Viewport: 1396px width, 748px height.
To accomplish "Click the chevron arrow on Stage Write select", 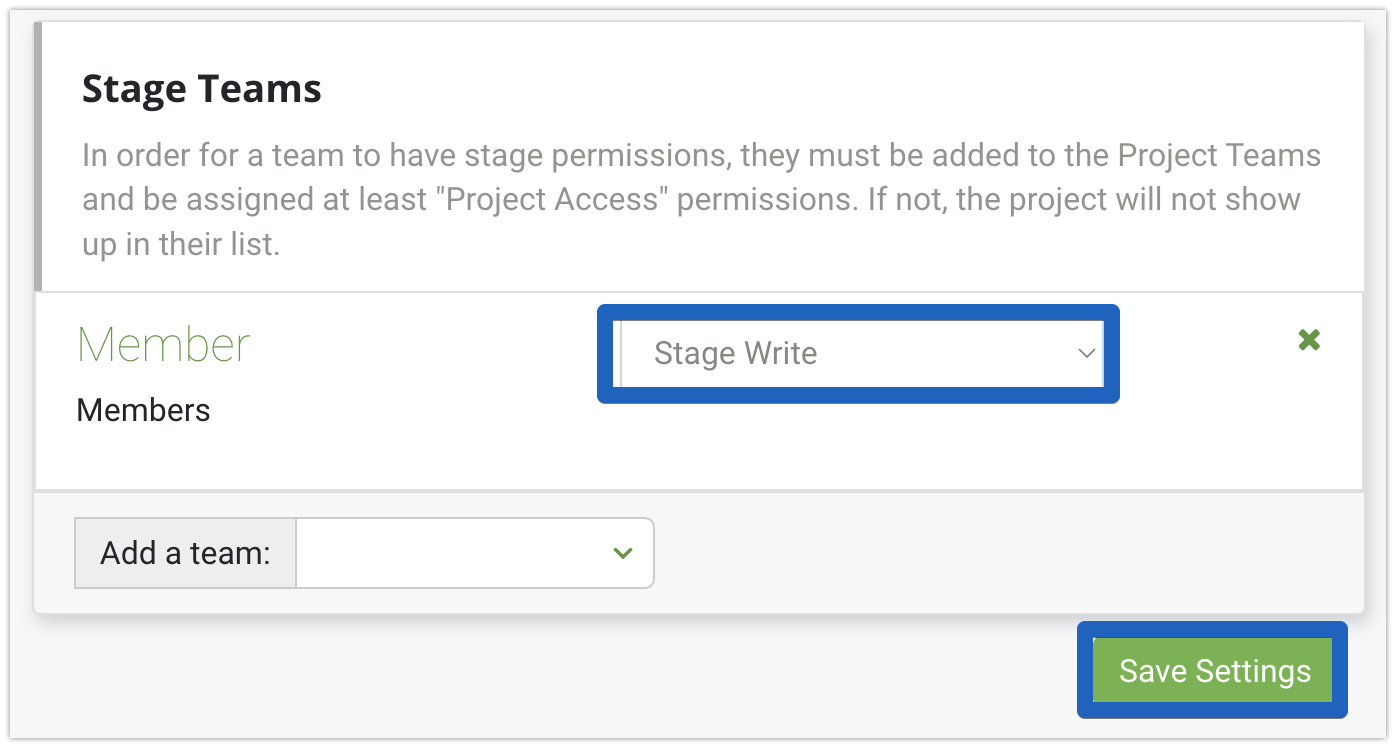I will coord(1086,353).
